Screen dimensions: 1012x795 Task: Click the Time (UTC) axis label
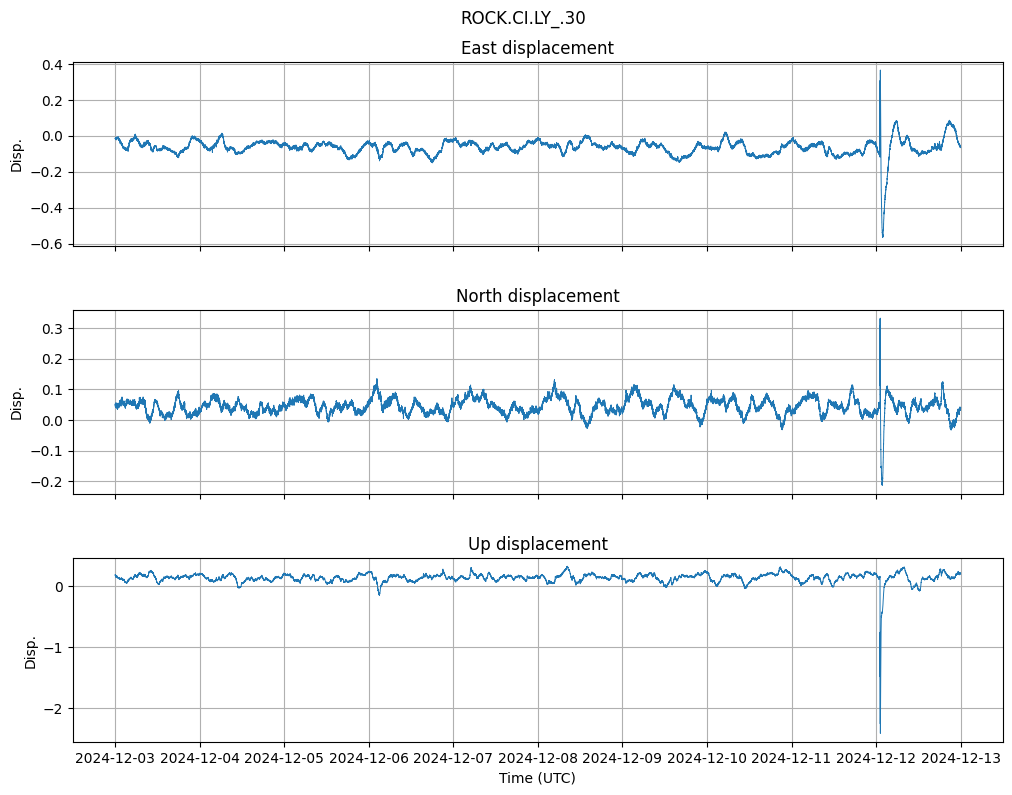click(x=537, y=778)
